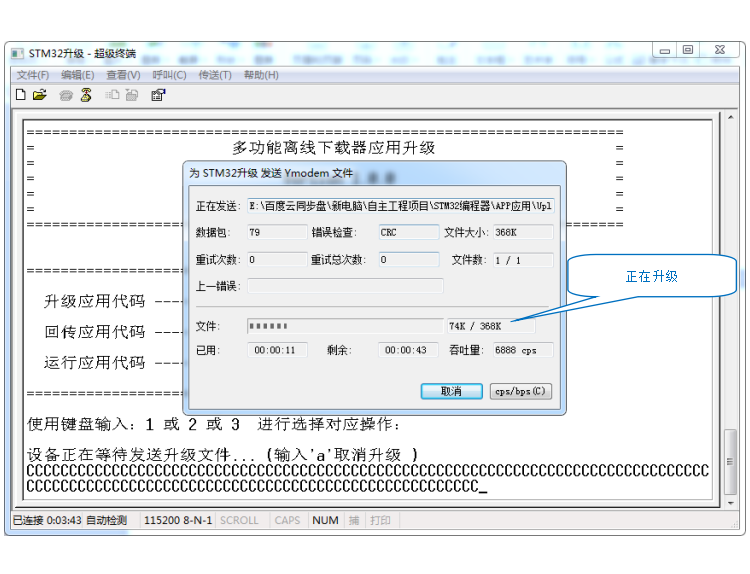Click the 捕 status bar indicator
750x574 pixels.
click(x=354, y=520)
